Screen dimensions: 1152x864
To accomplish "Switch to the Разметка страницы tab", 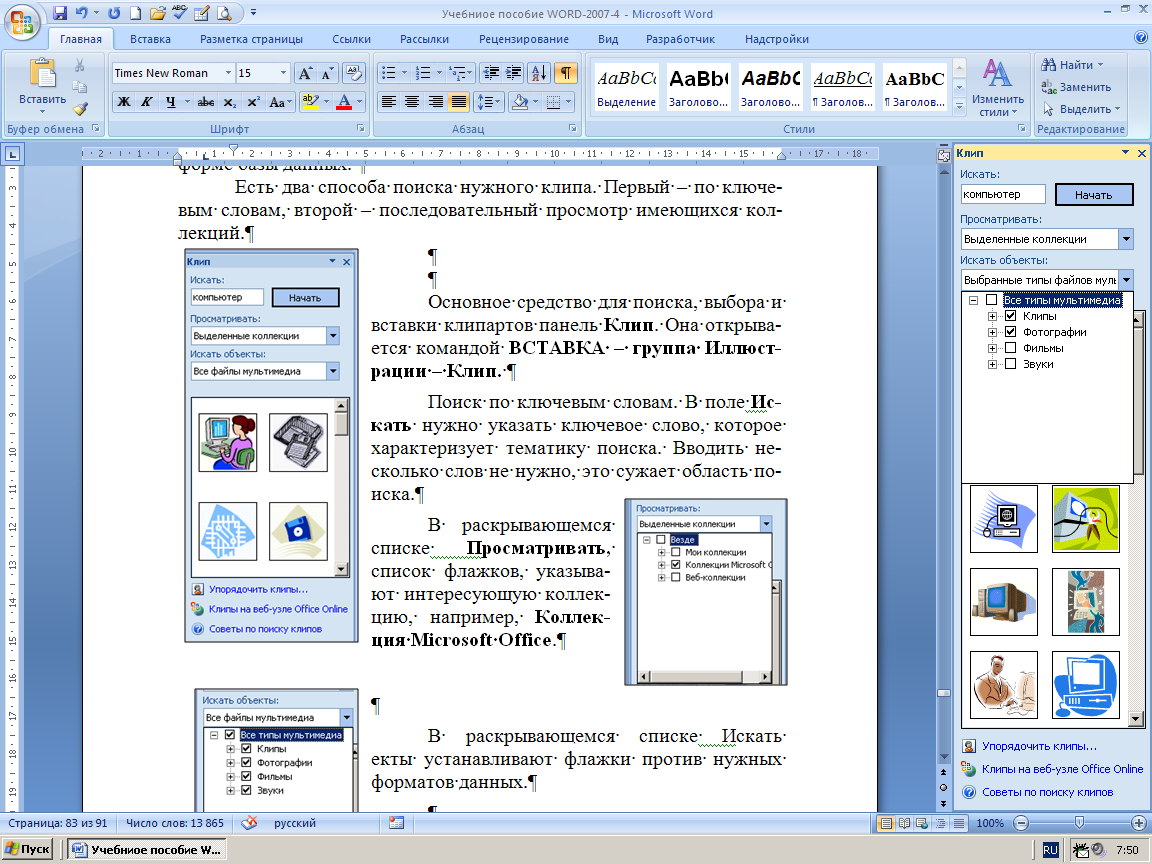I will coord(251,39).
